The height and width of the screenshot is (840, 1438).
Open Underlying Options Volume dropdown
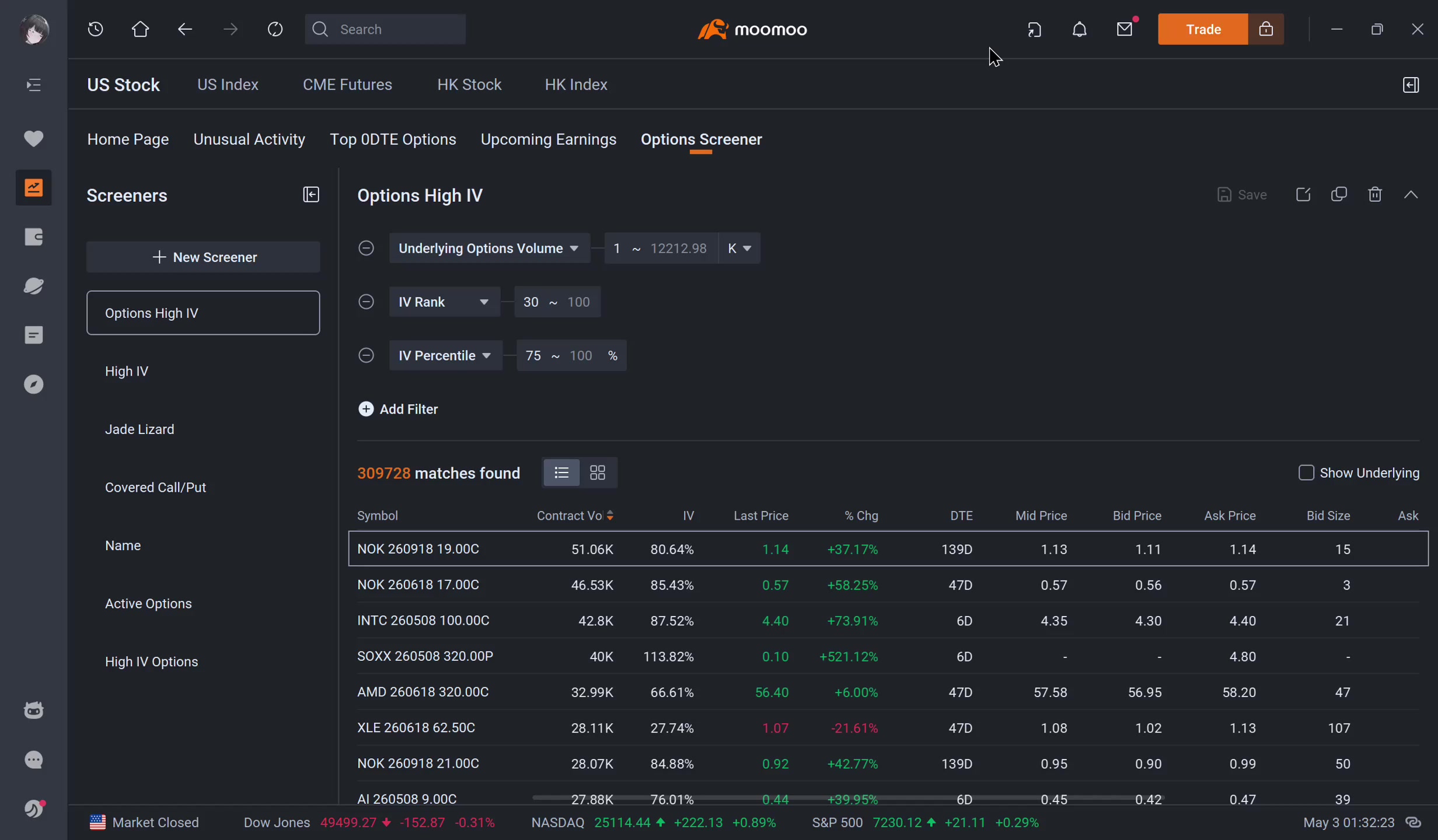pyautogui.click(x=489, y=248)
